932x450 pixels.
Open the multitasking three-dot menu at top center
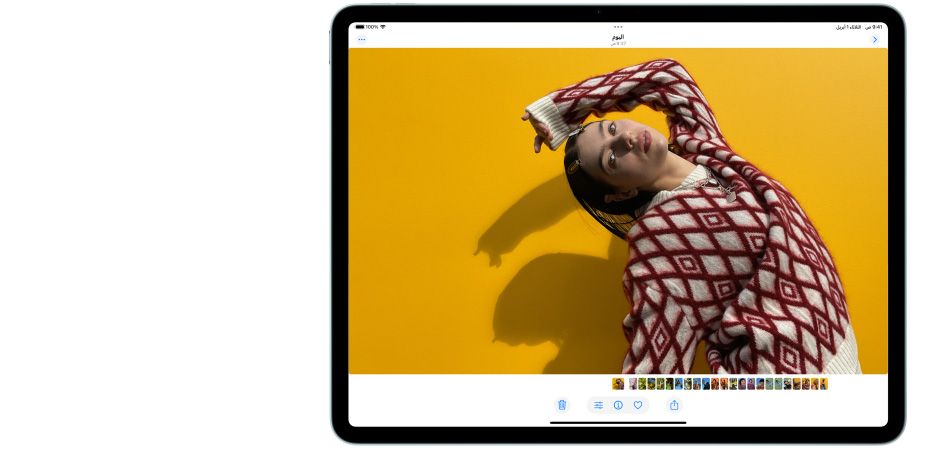(x=618, y=27)
